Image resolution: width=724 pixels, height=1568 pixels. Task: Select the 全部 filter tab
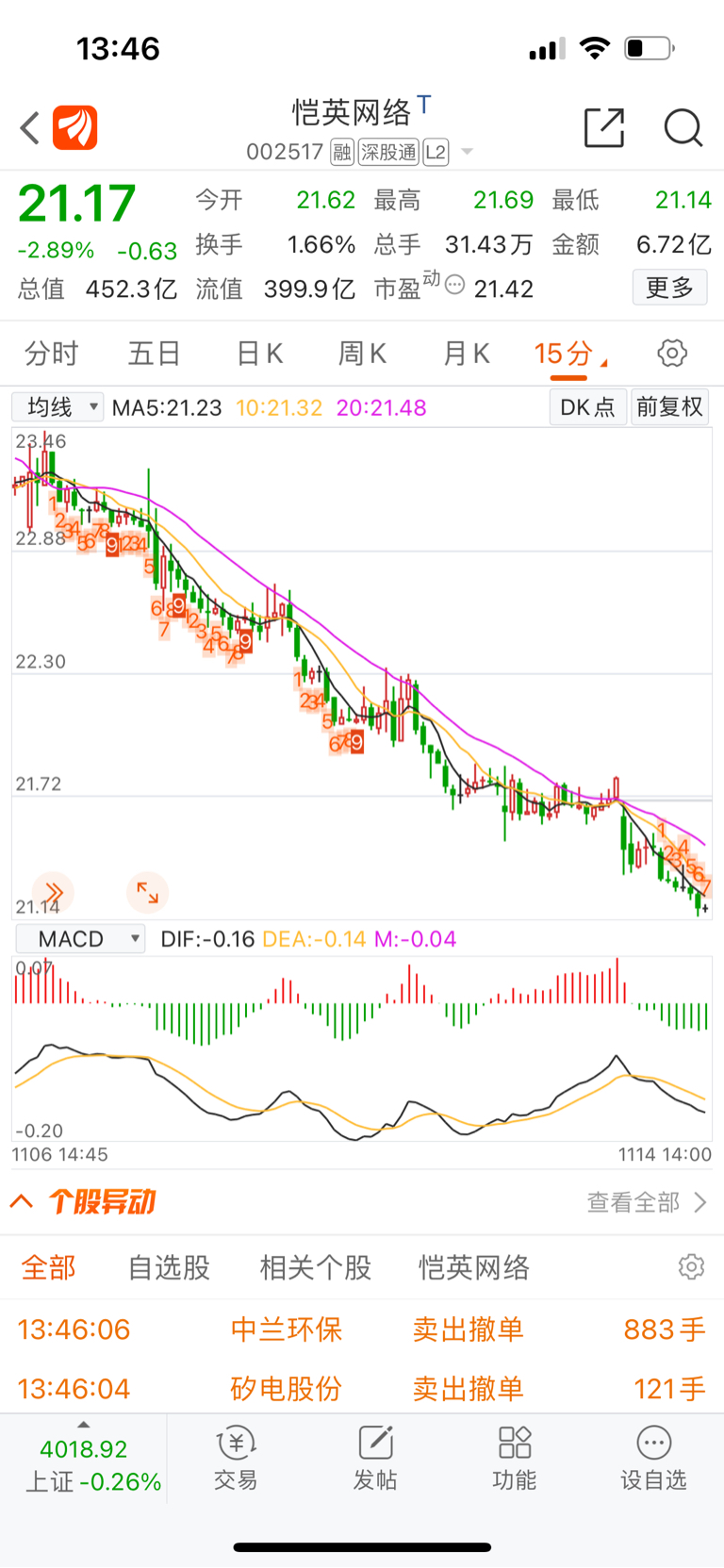tap(49, 1267)
